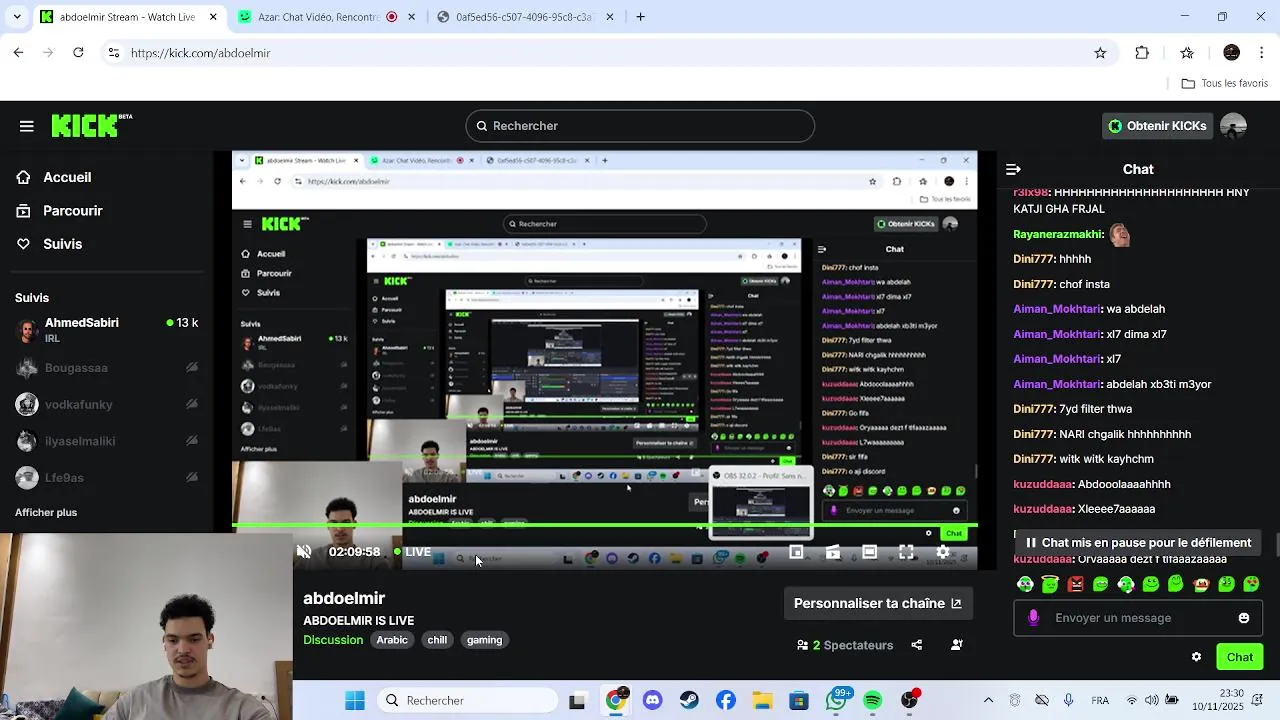Image resolution: width=1280 pixels, height=720 pixels.
Task: Open chat settings gear beside Chat button
Action: 1196,657
